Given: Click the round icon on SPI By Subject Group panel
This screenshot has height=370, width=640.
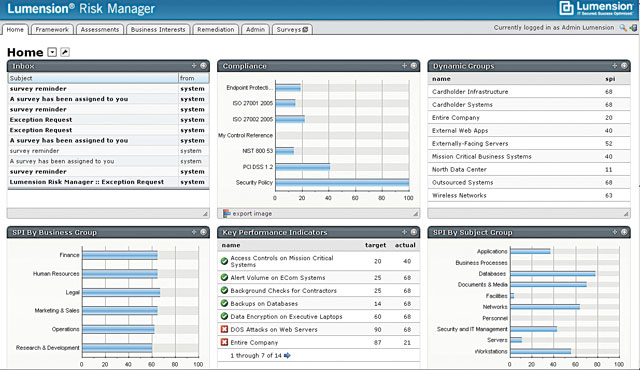Looking at the screenshot, I should tap(624, 232).
